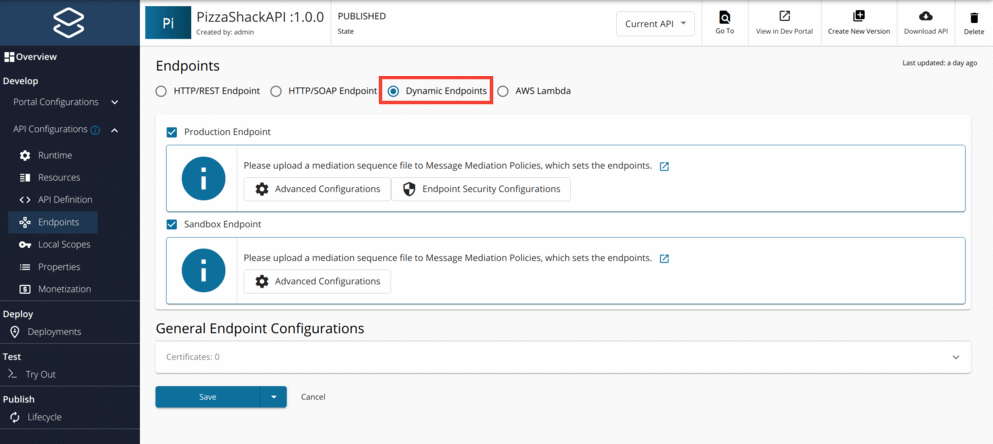Open Runtime in the sidebar
The image size is (993, 444).
54,155
